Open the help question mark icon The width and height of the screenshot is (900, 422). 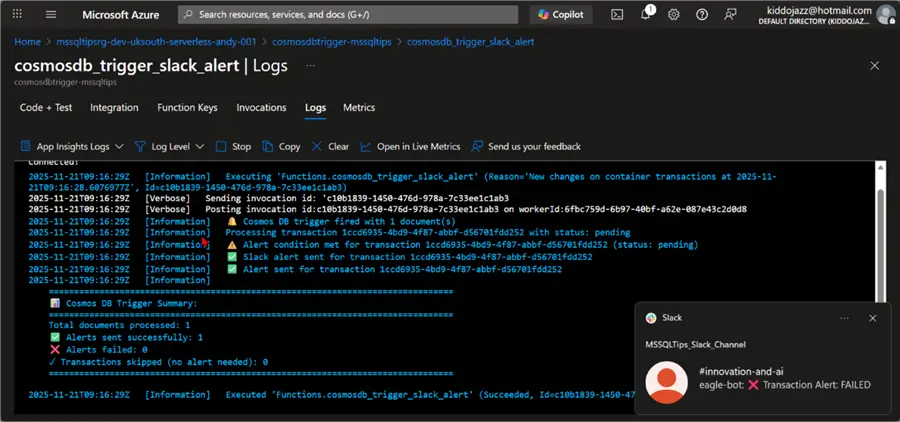point(702,14)
